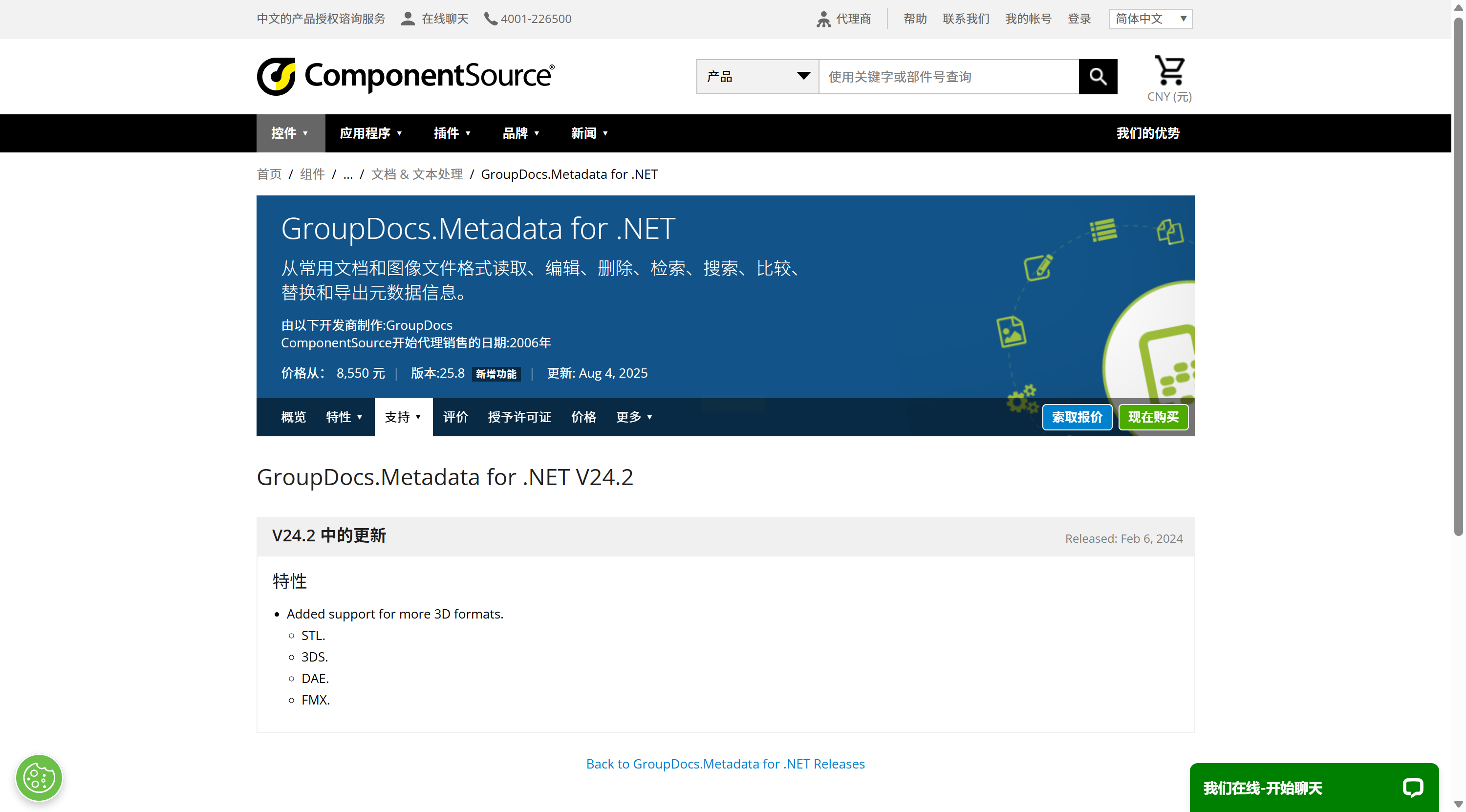
Task: Focus the keyword search input field
Action: (x=949, y=76)
